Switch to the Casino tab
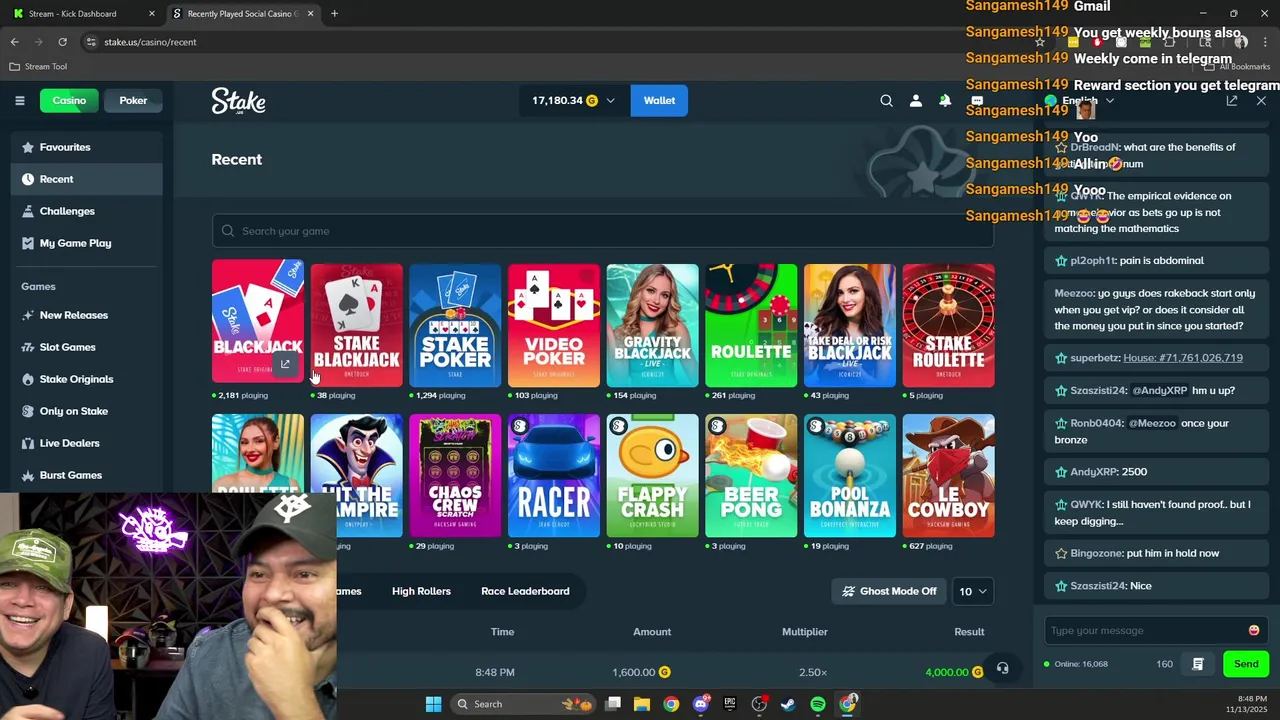1280x720 pixels. point(69,100)
